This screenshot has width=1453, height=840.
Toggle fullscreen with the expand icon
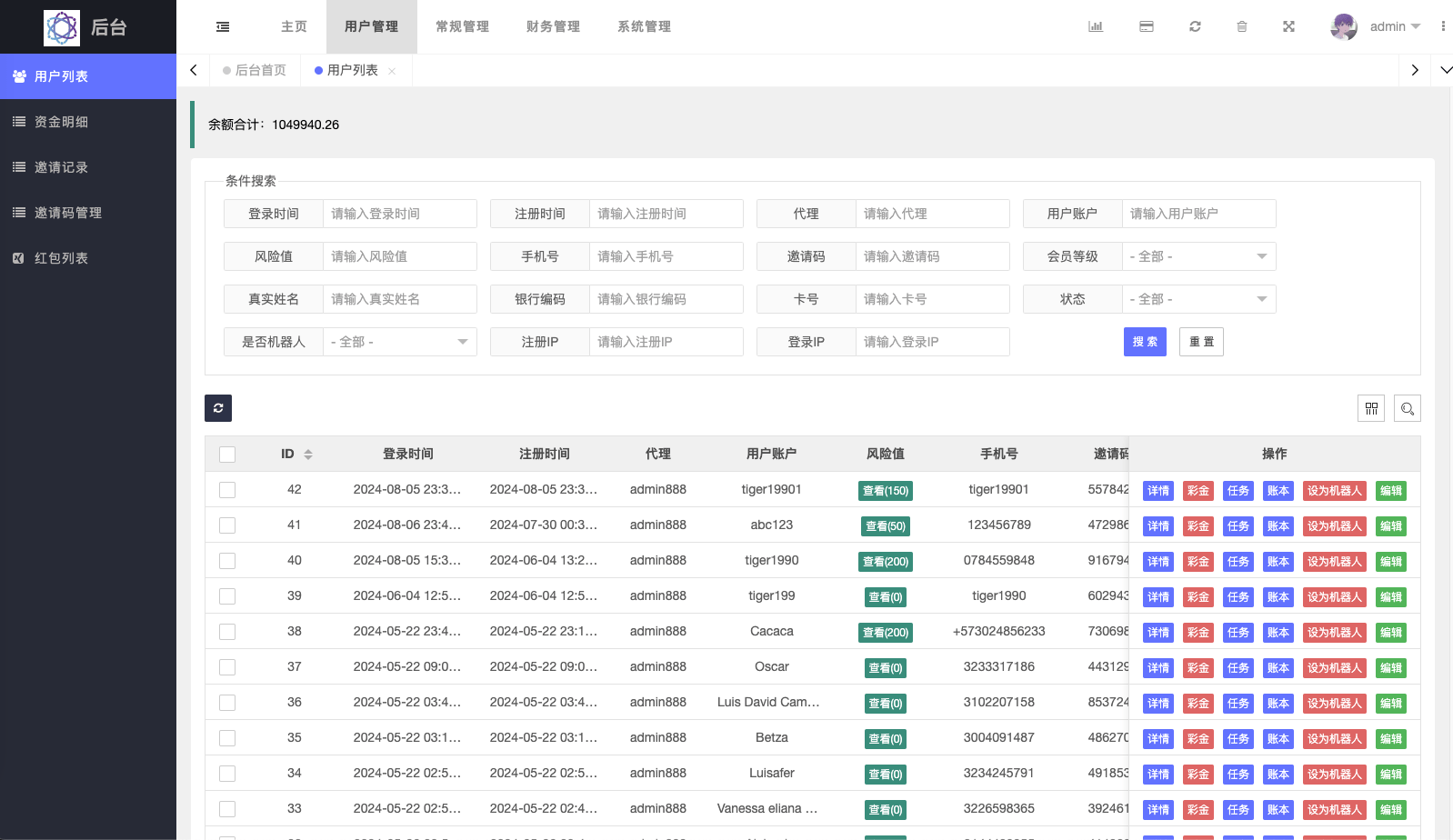[x=1288, y=27]
